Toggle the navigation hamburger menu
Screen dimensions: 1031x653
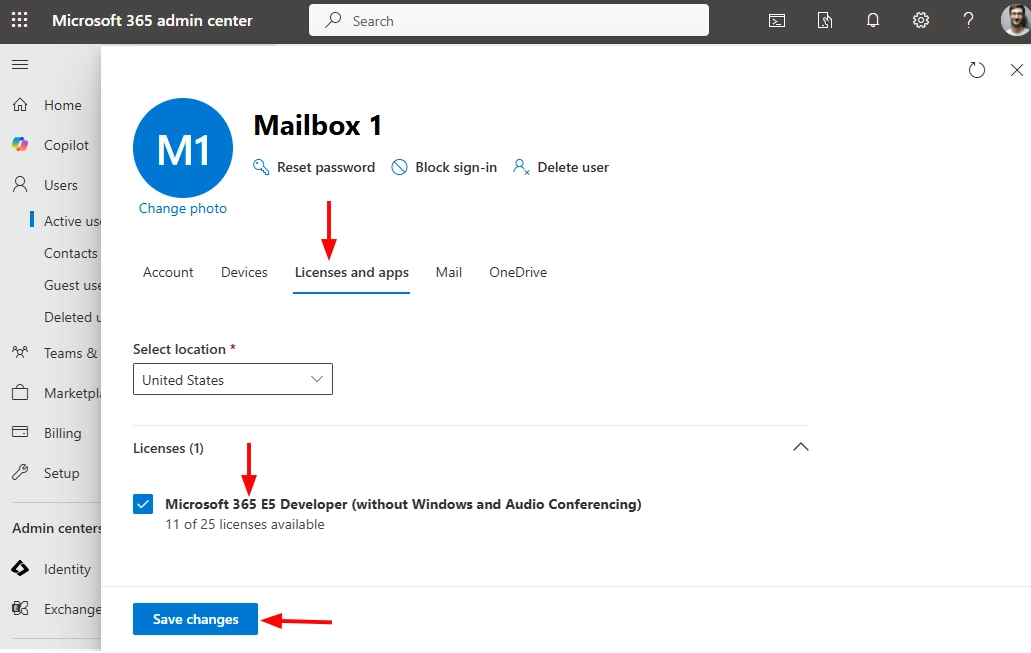20,65
